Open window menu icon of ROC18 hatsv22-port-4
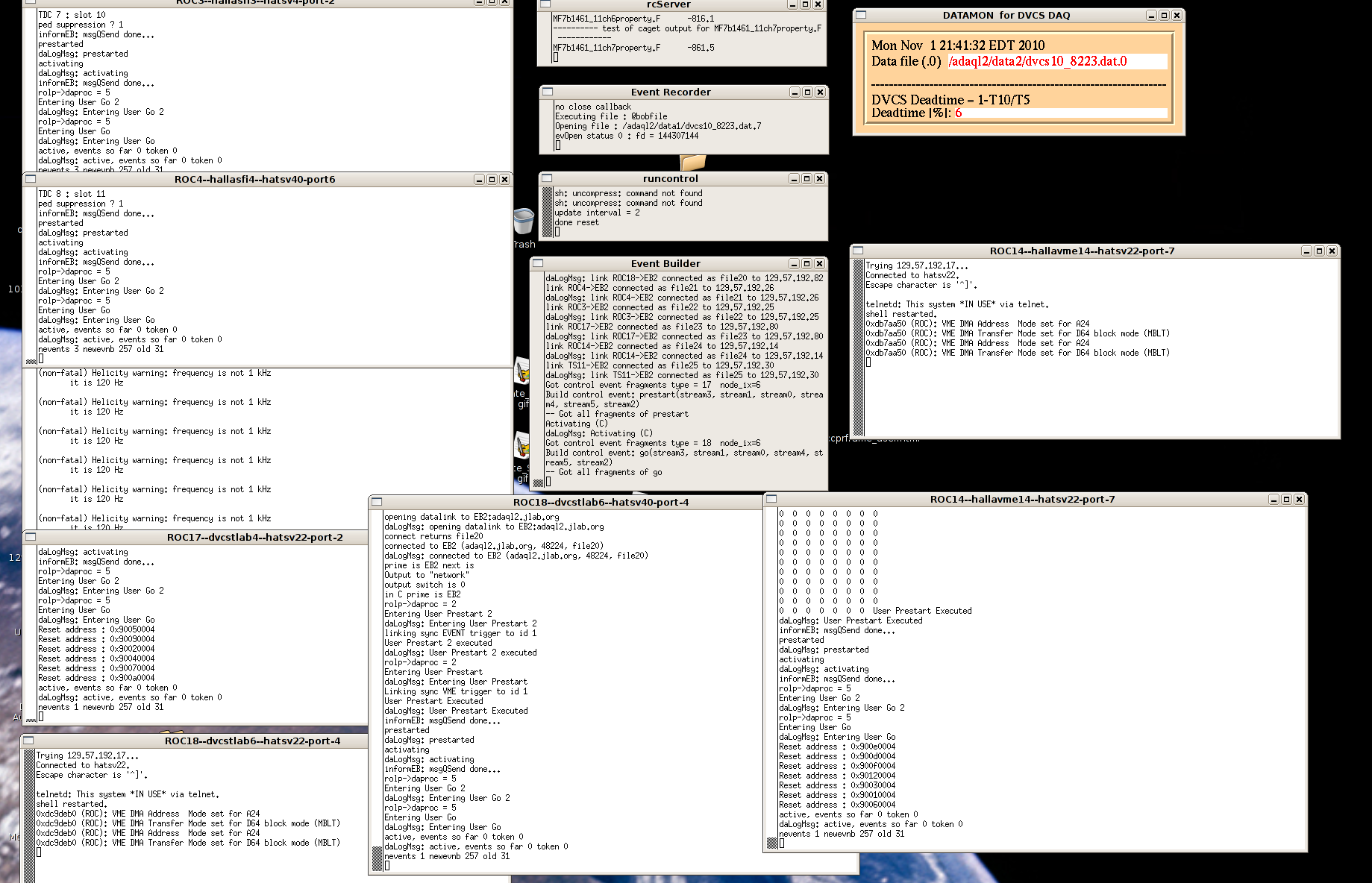This screenshot has height=883, width=1372. pyautogui.click(x=28, y=741)
